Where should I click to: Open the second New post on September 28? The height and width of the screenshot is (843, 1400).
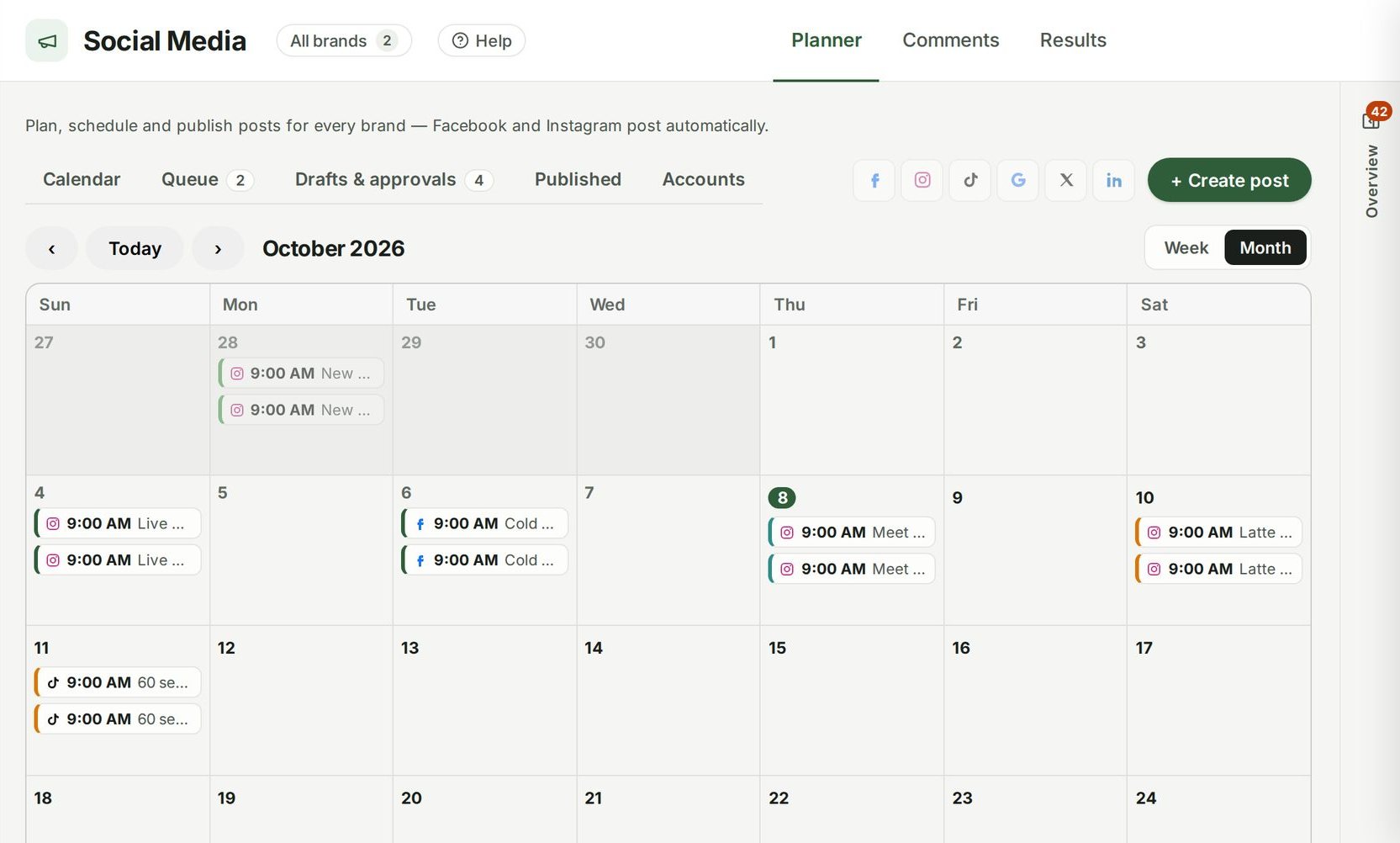[x=301, y=410]
